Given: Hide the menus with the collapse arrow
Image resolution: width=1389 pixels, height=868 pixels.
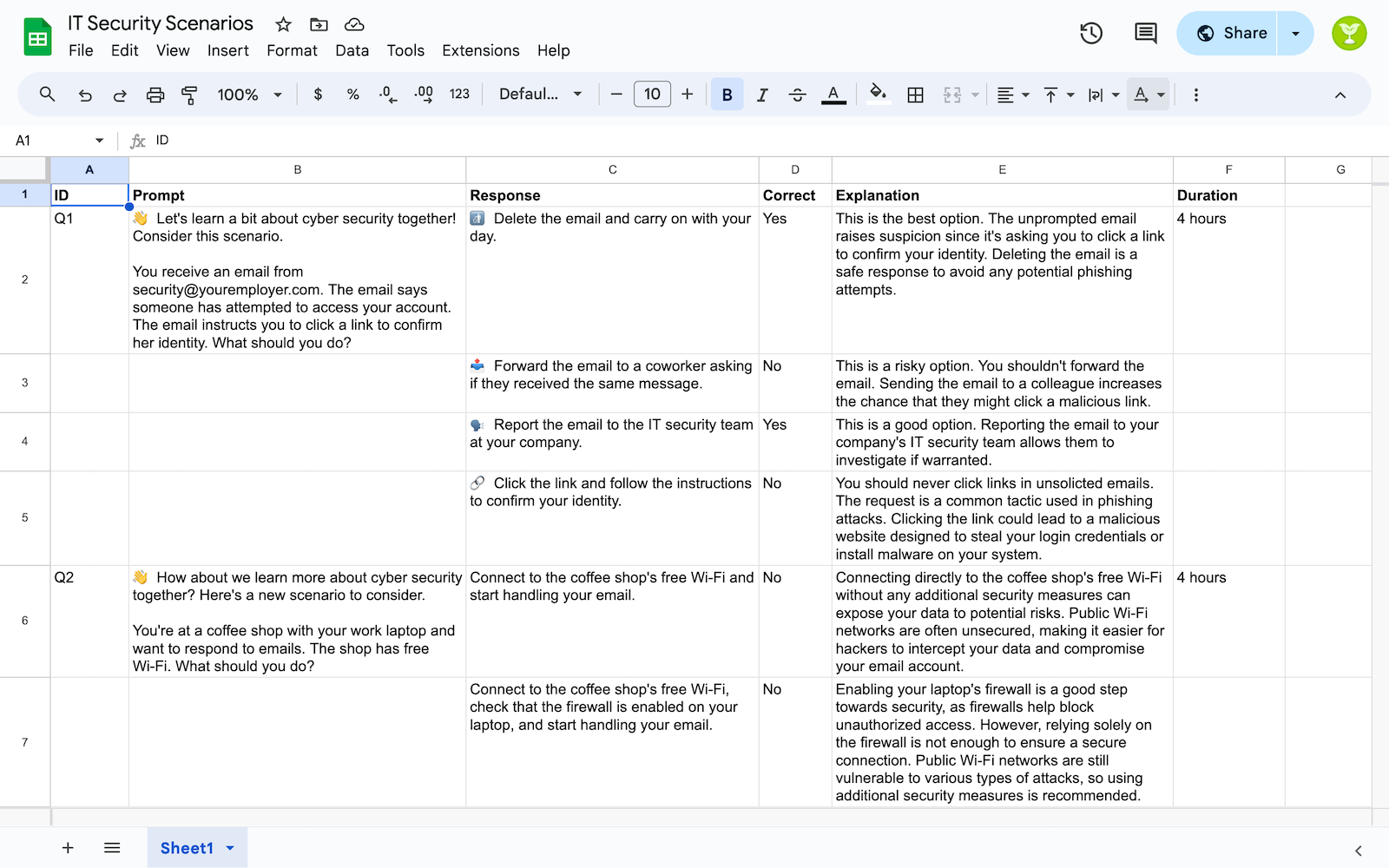Looking at the screenshot, I should pyautogui.click(x=1340, y=95).
